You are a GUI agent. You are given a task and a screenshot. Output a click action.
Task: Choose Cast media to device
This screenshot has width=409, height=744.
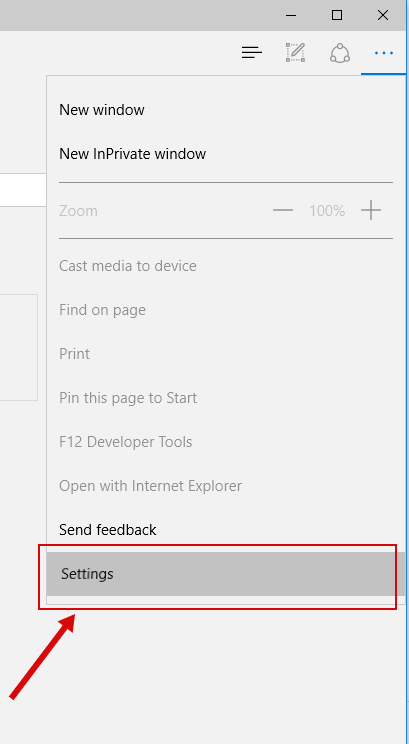128,266
